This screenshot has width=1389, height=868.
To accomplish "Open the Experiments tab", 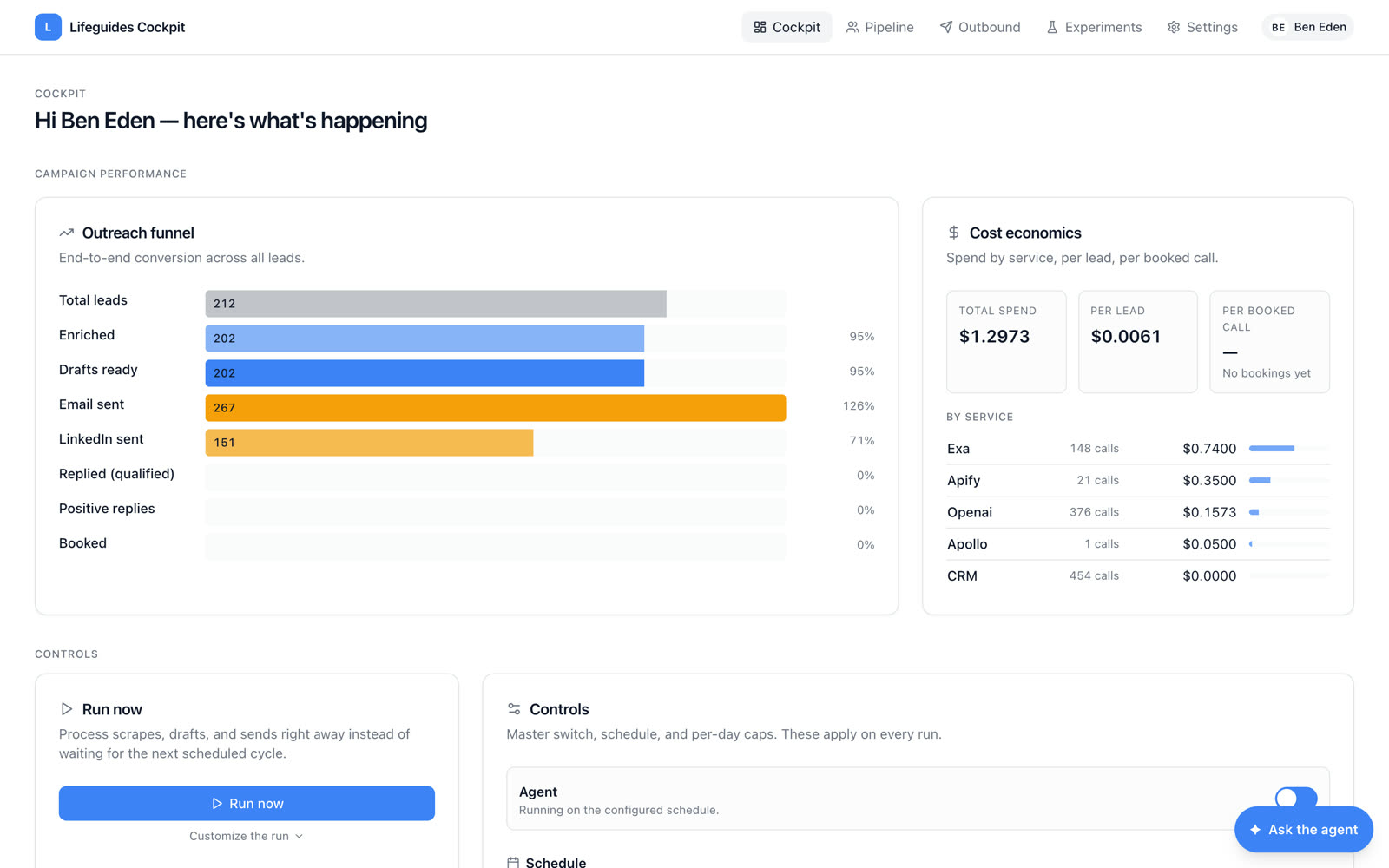I will click(x=1094, y=27).
